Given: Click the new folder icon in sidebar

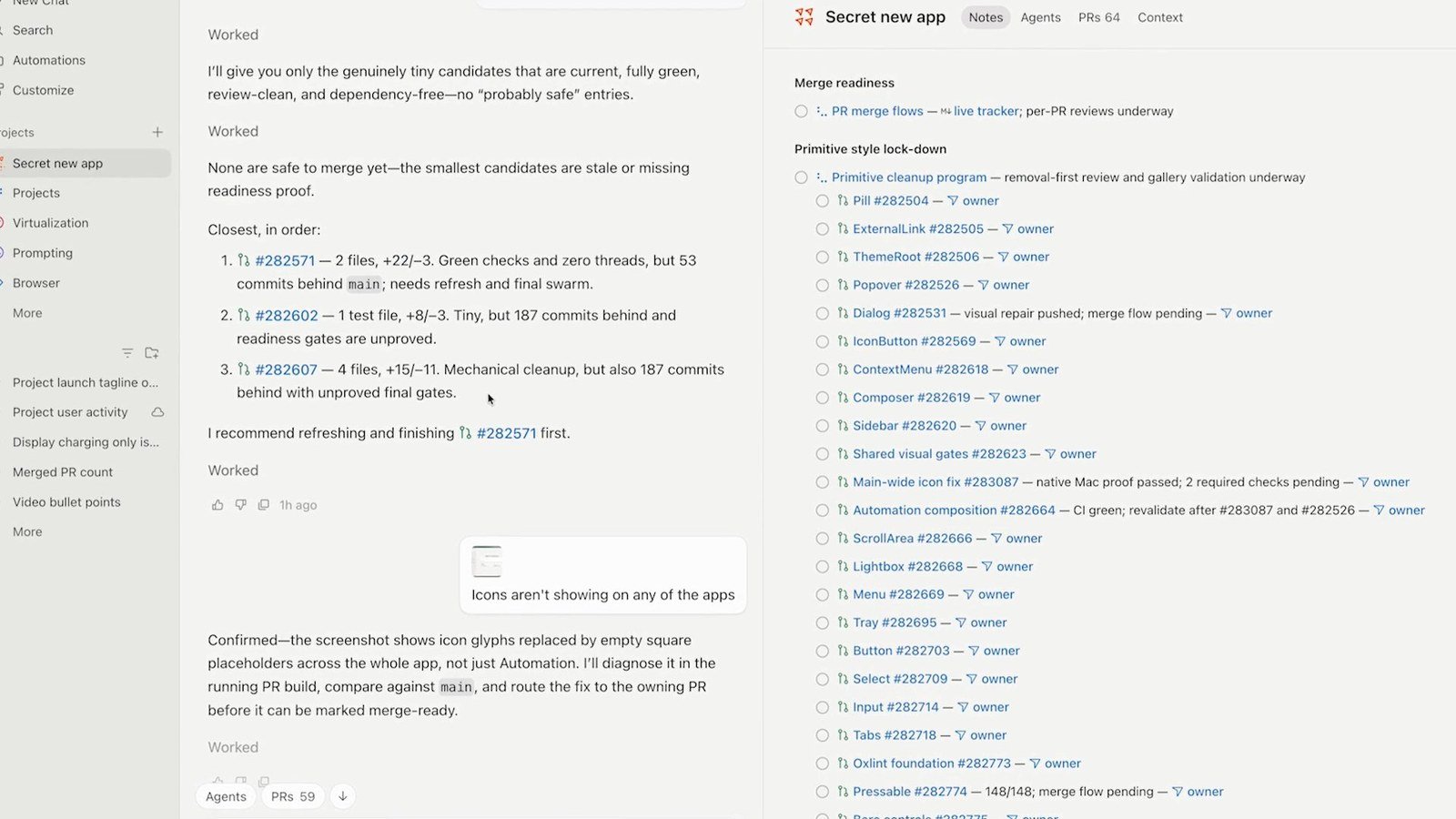Looking at the screenshot, I should 152,353.
